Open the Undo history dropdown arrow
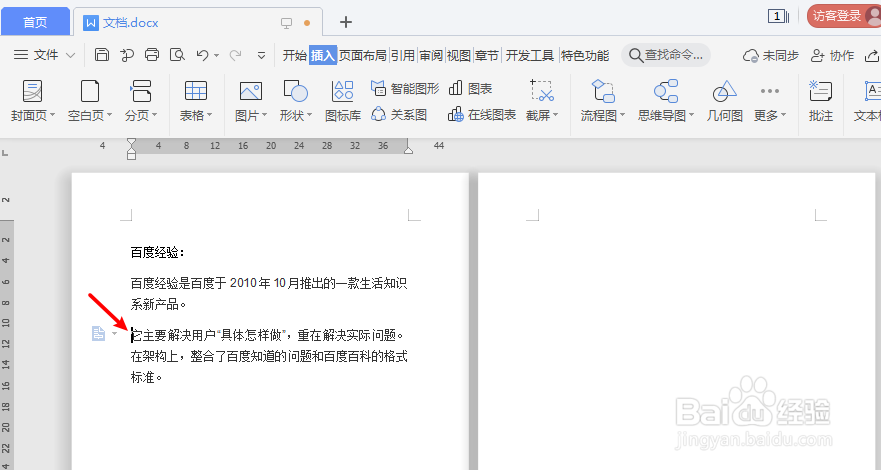This screenshot has width=881, height=470. tap(216, 56)
